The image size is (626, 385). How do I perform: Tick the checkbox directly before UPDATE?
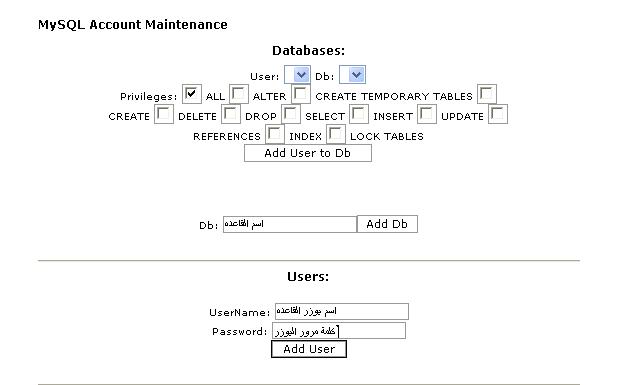[426, 114]
